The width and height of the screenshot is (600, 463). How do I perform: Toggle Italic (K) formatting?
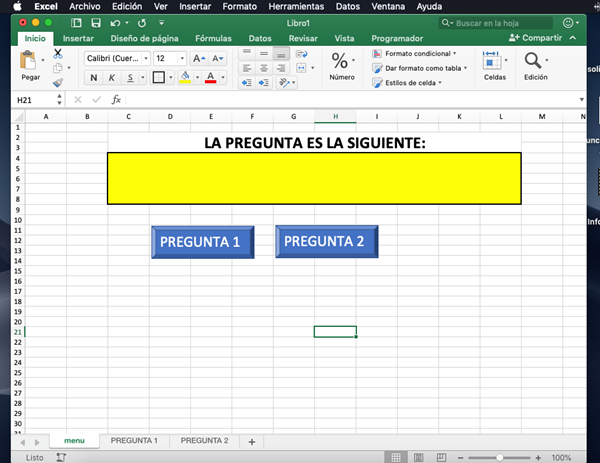112,78
